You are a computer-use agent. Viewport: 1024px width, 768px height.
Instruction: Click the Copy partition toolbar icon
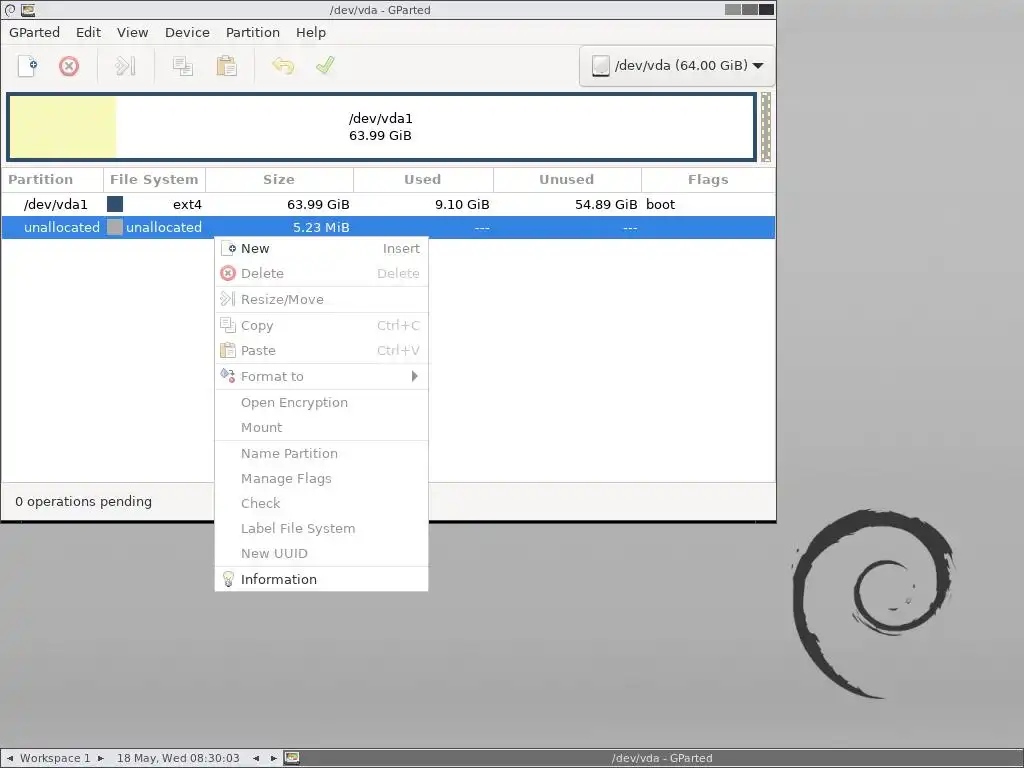182,66
